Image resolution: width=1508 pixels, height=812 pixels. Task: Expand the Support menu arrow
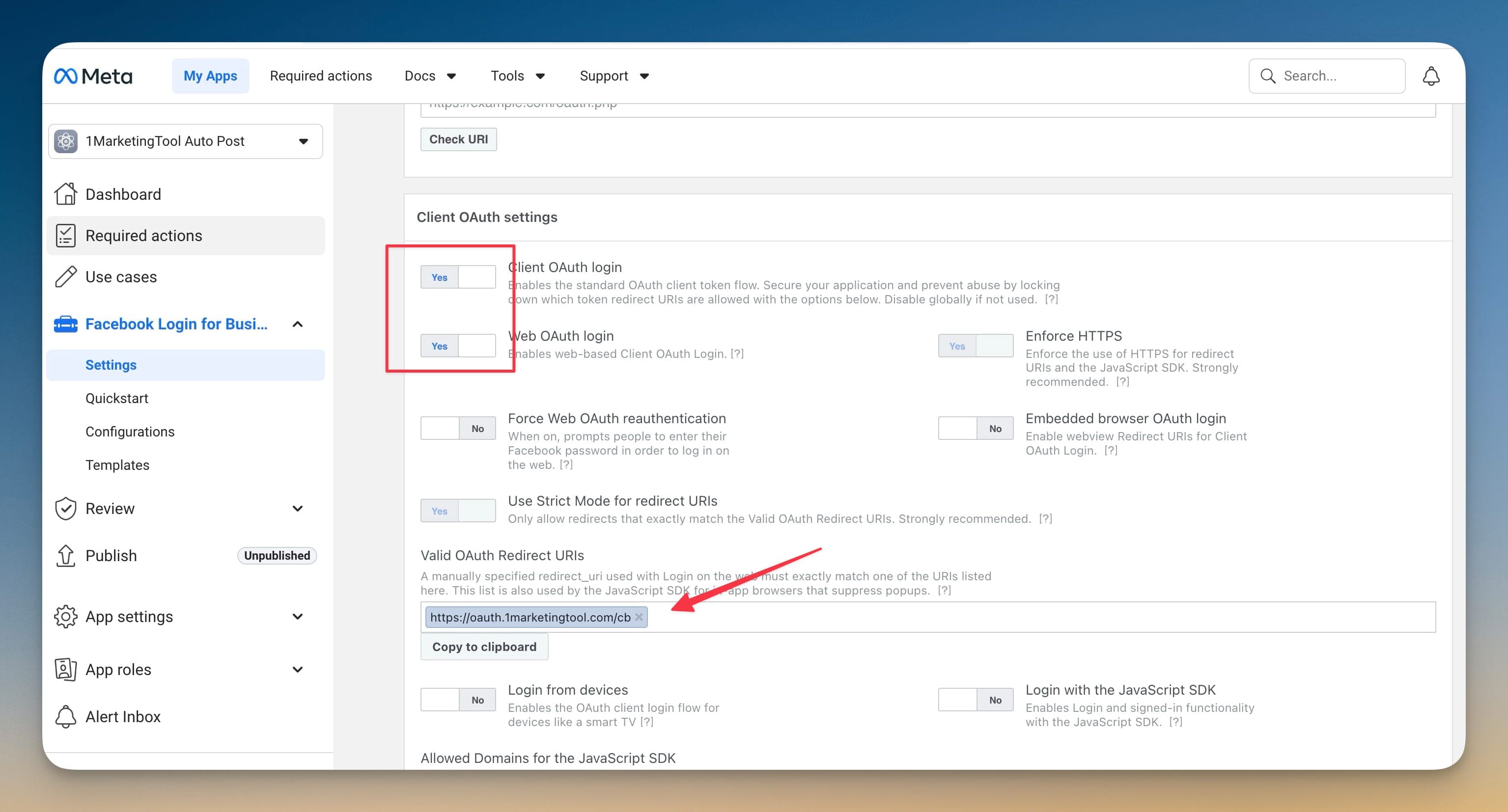click(x=644, y=76)
